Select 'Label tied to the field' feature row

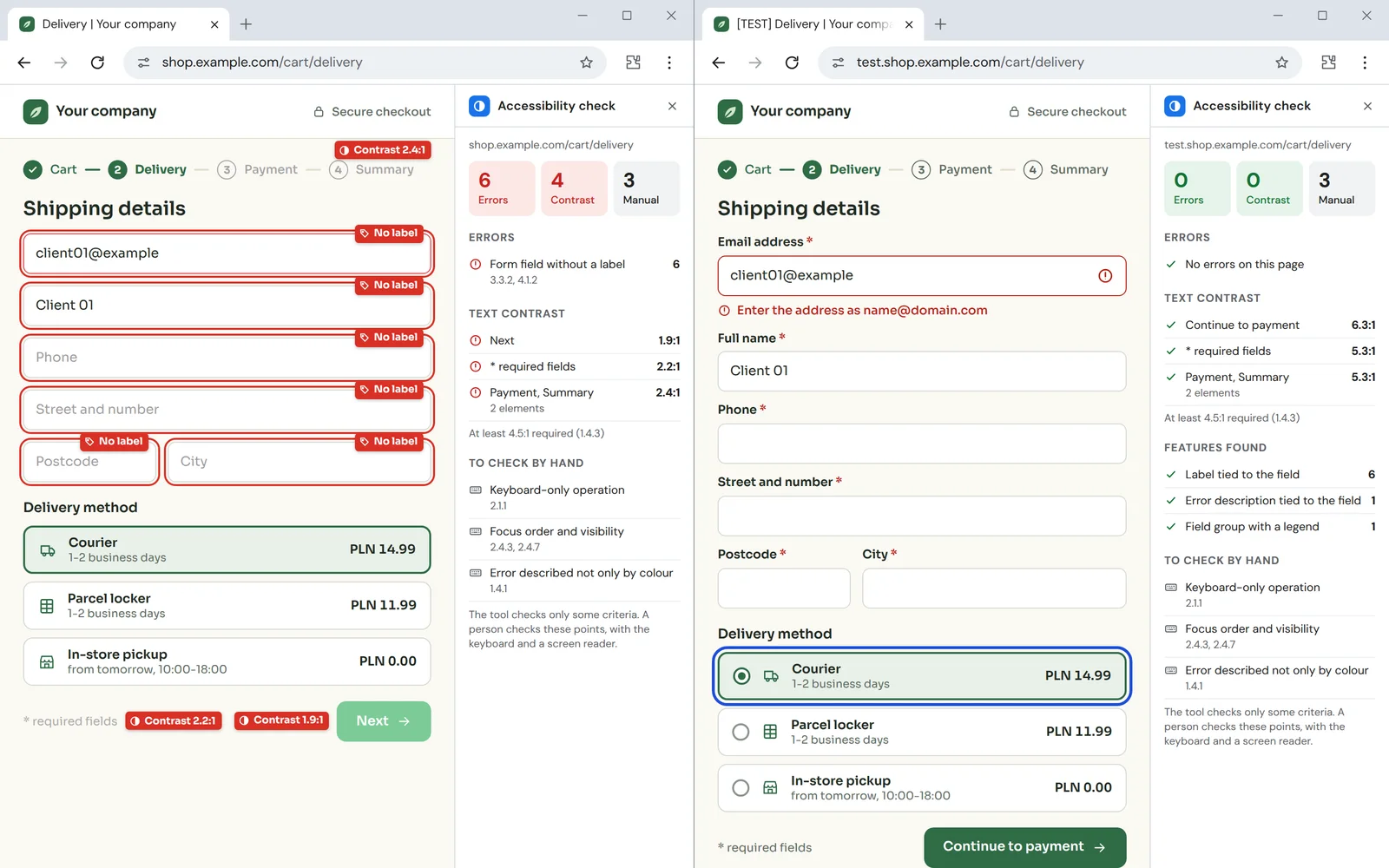[x=1269, y=475]
